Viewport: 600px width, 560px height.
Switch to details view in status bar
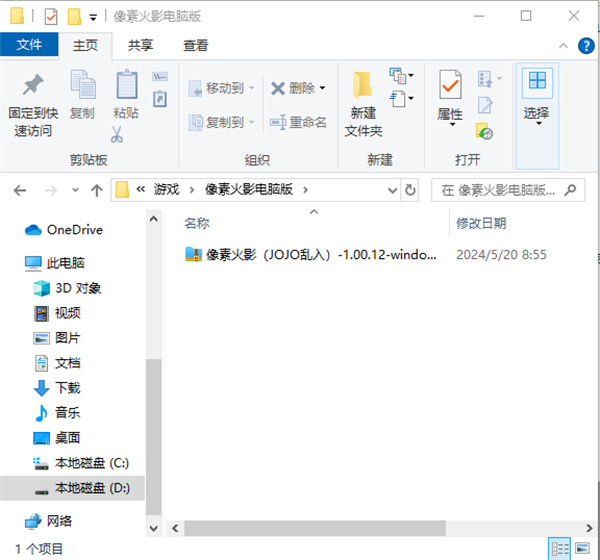pos(561,548)
